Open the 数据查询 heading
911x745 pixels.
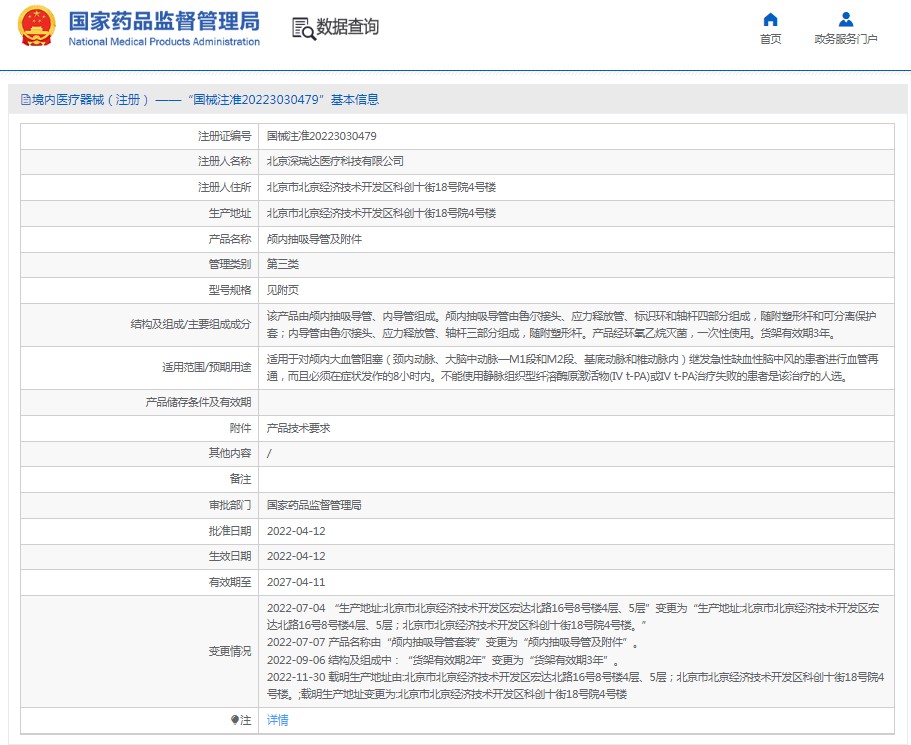coord(347,27)
